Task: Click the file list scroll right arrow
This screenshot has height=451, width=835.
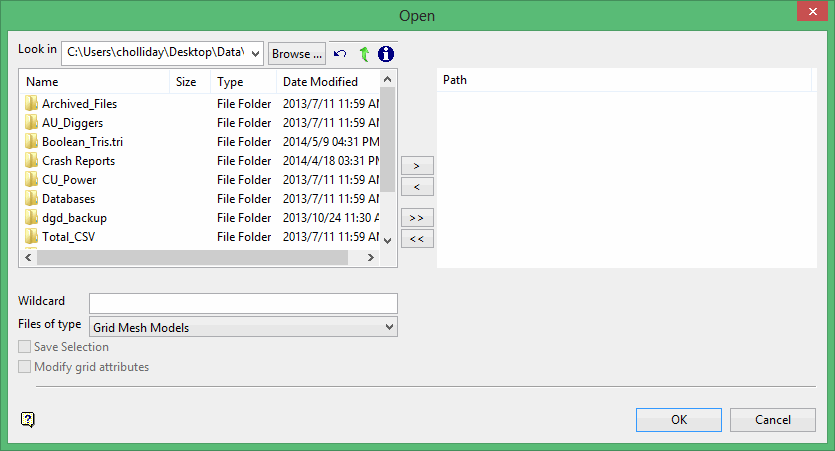Action: tap(371, 257)
